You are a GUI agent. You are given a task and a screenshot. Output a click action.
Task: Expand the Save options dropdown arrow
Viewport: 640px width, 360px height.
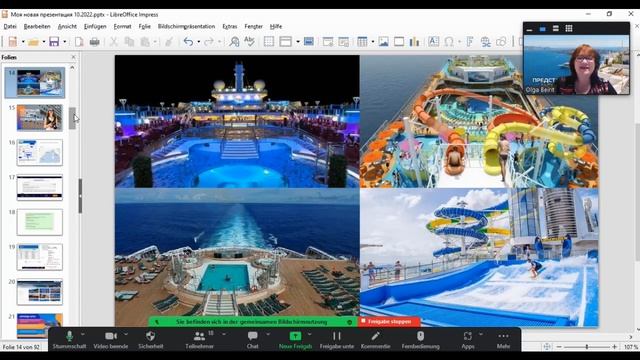coord(64,42)
